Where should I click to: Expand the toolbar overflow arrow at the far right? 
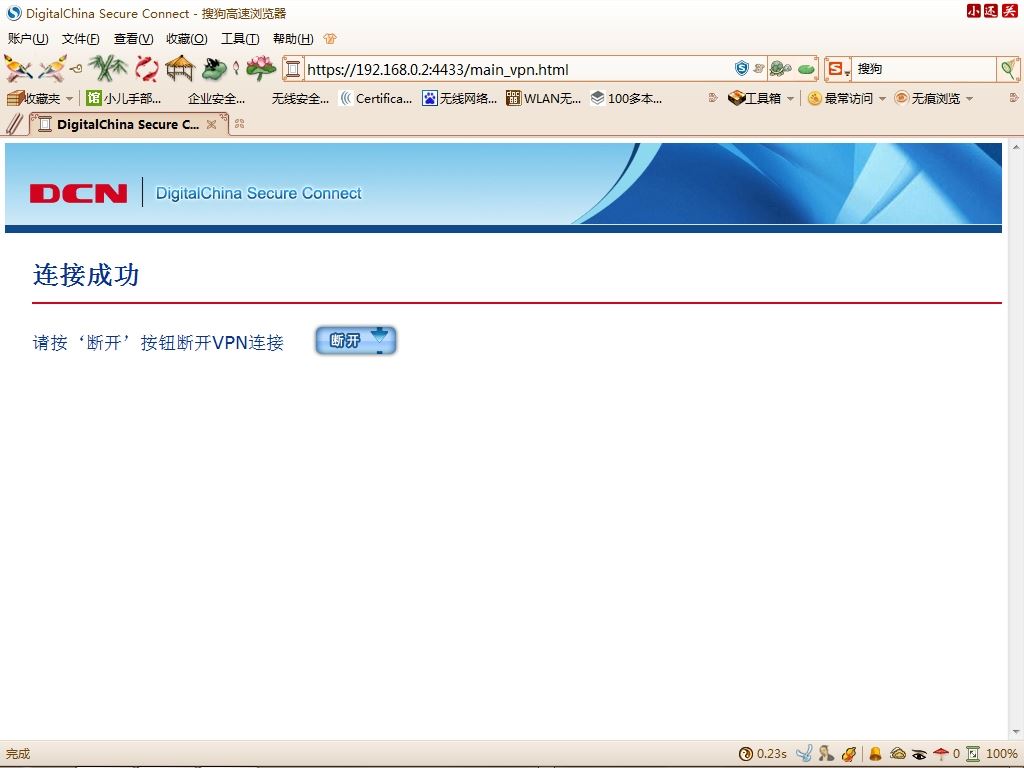coord(1014,98)
